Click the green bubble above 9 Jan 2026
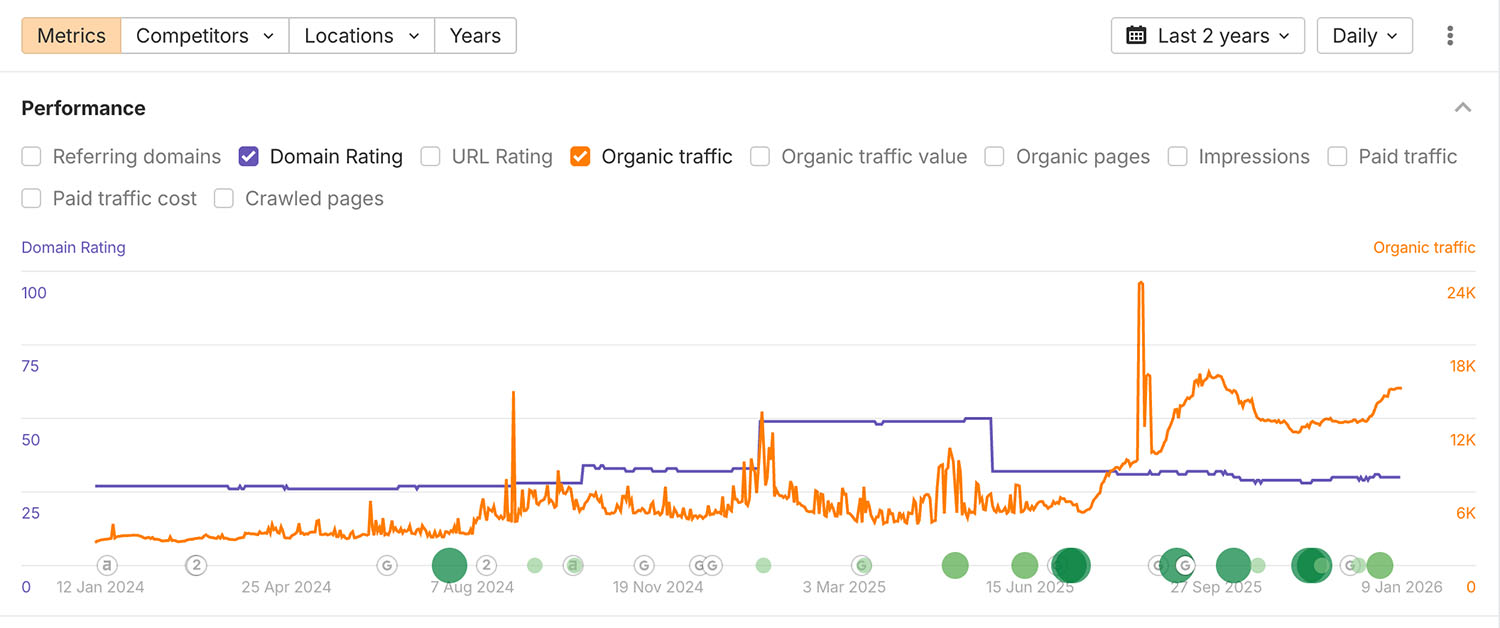Image resolution: width=1500 pixels, height=628 pixels. pyautogui.click(x=1379, y=565)
